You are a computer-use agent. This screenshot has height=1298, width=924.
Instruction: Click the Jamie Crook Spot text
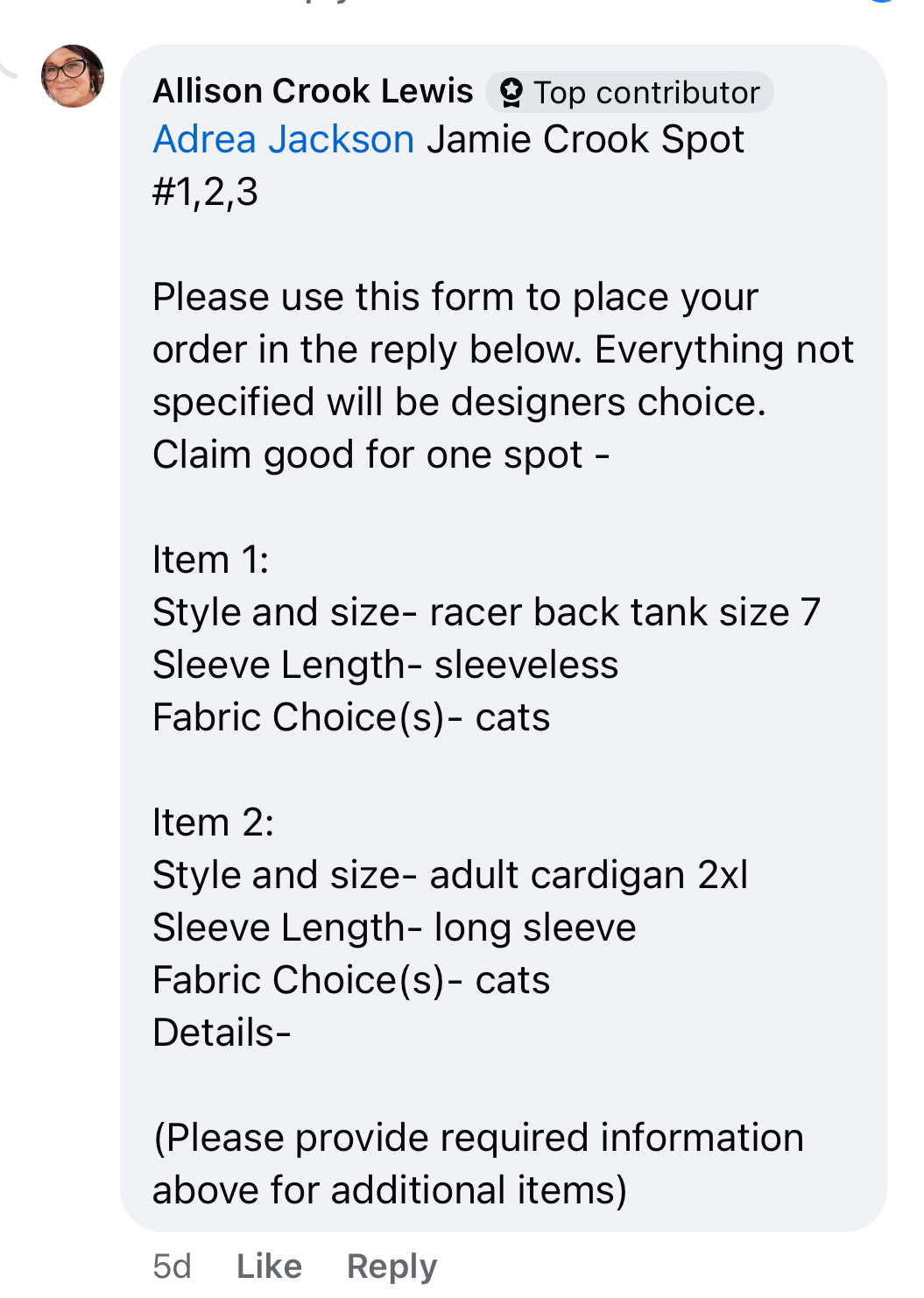click(x=585, y=139)
